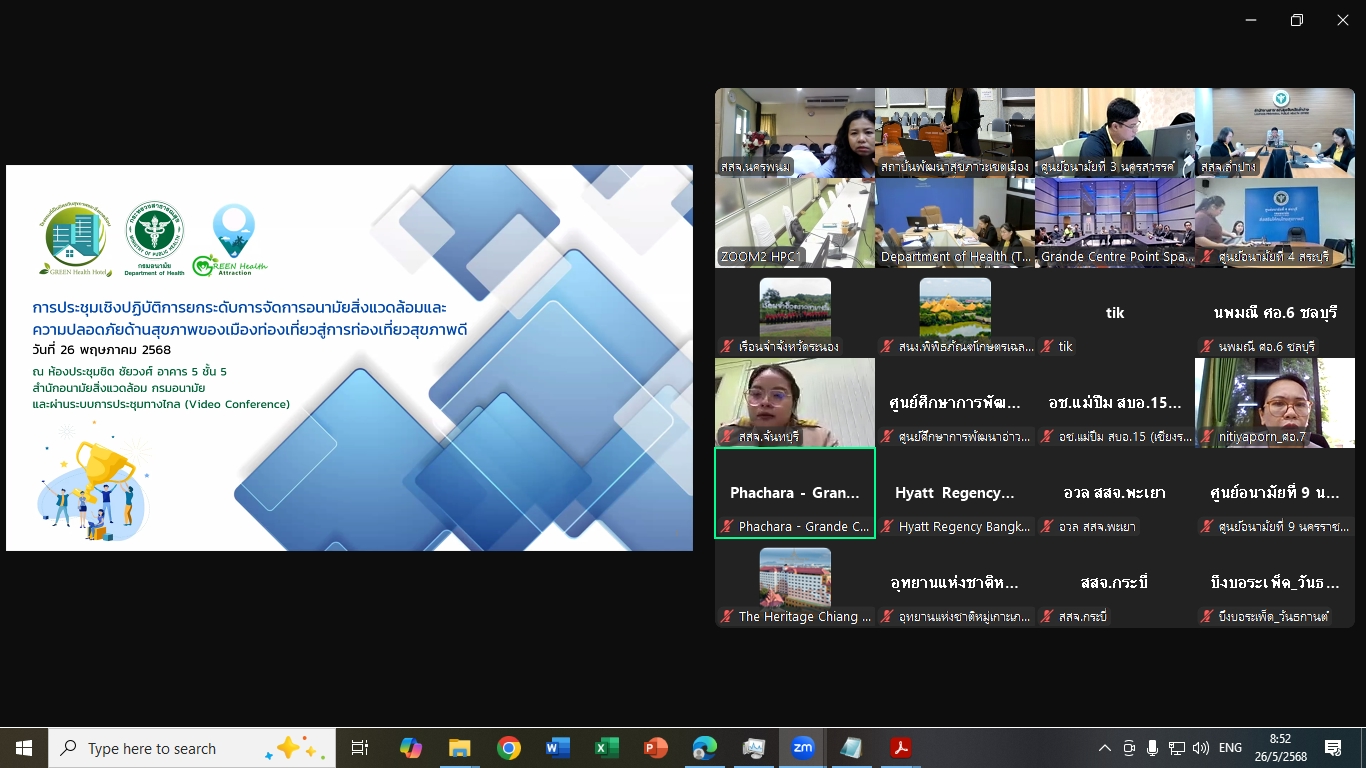Click the muted mic icon on อช.แม่ปิม สบอ.15

click(x=1048, y=437)
